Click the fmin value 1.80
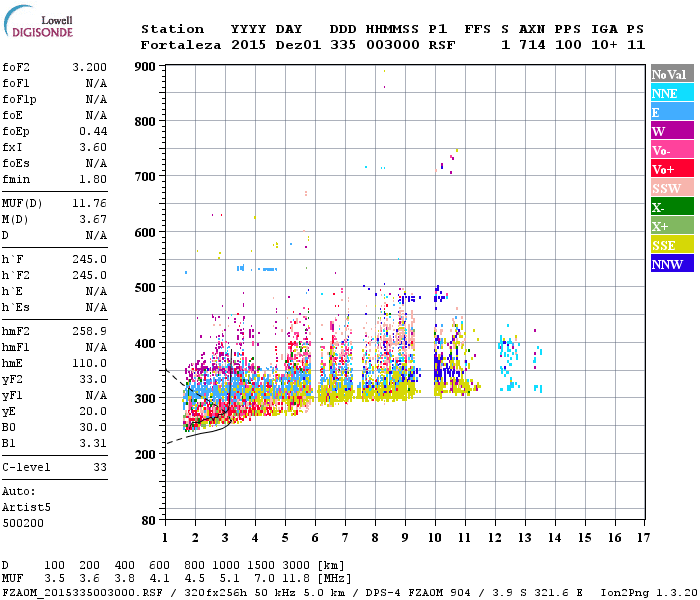Image resolution: width=700 pixels, height=600 pixels. pos(93,179)
